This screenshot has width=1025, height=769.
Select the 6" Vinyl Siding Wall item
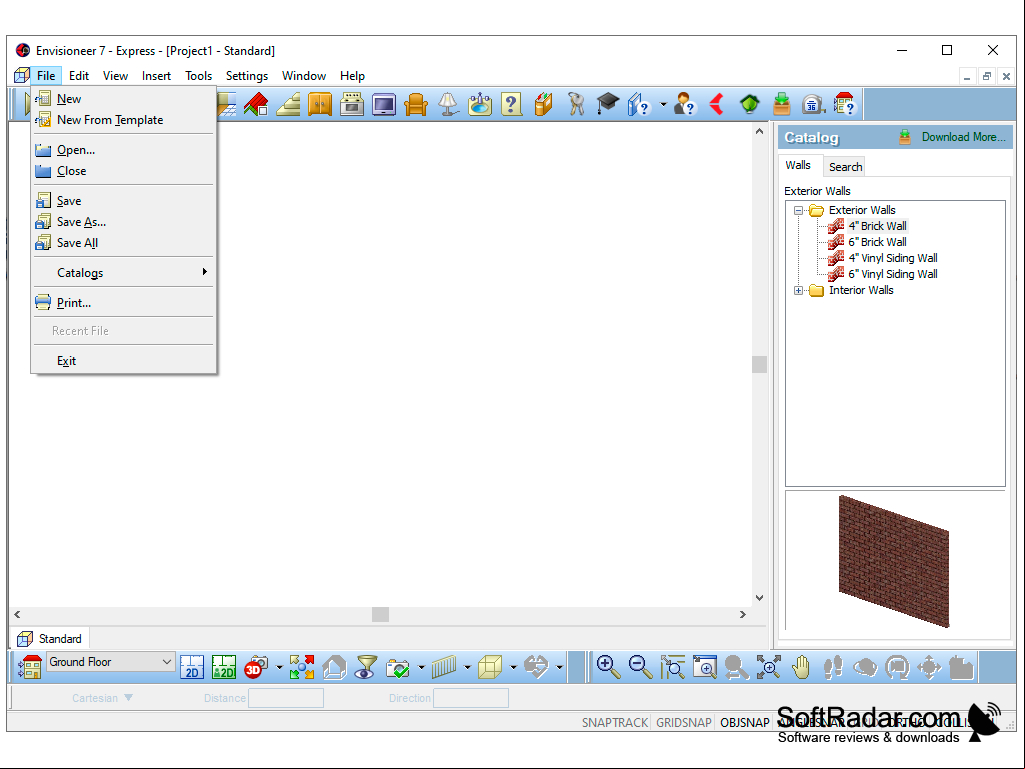coord(892,274)
